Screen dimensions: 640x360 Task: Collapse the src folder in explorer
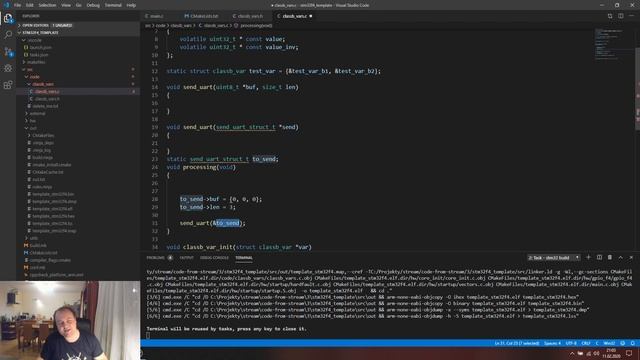[78, 69]
